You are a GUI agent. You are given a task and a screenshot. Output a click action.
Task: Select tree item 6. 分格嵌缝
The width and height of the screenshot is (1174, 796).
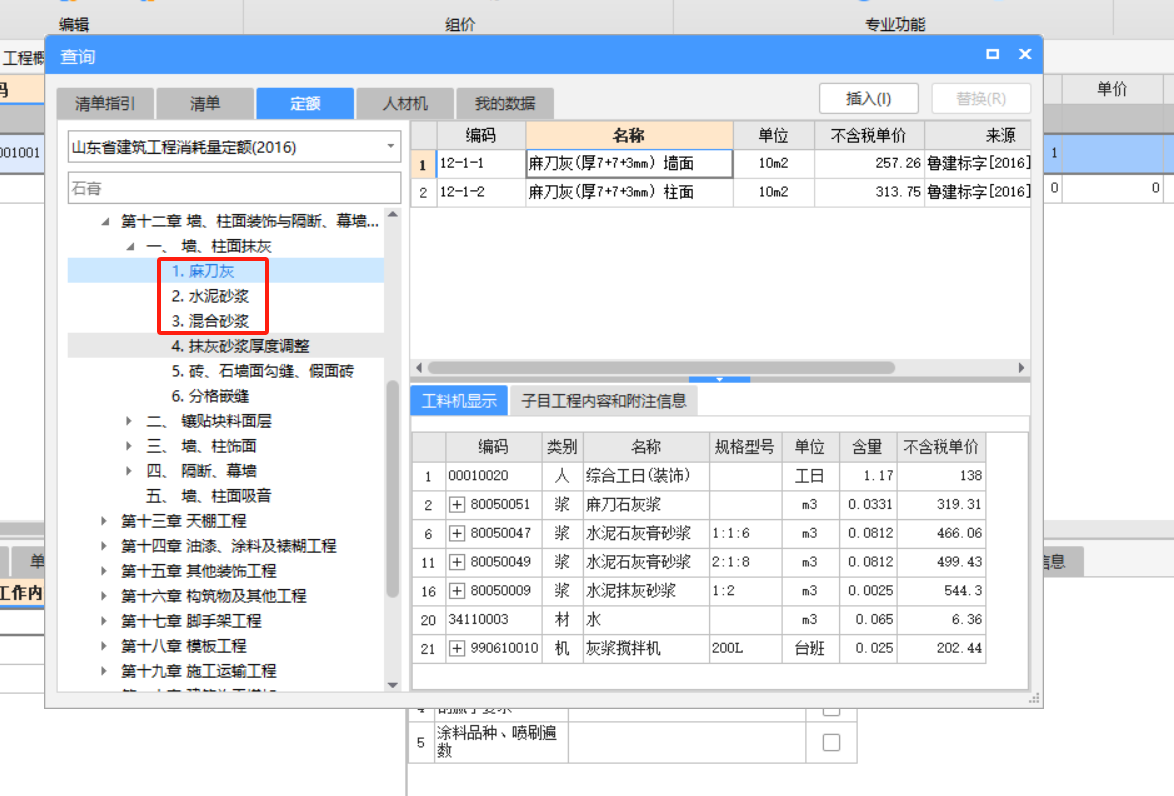210,395
